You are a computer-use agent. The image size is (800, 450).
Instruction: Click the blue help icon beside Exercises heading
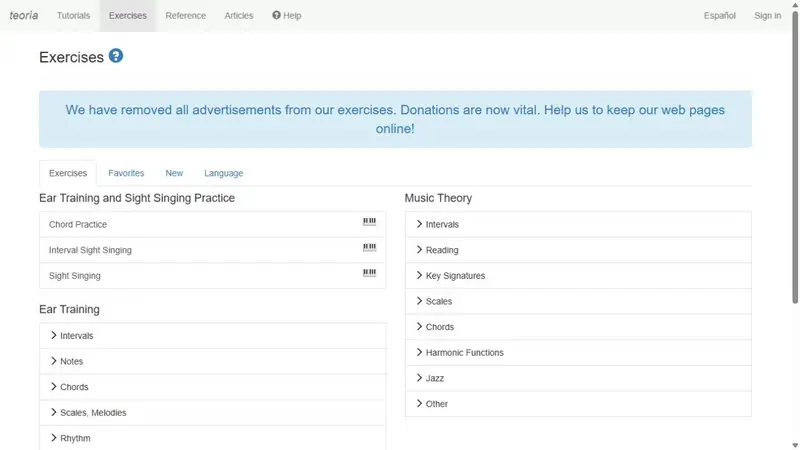pos(116,56)
